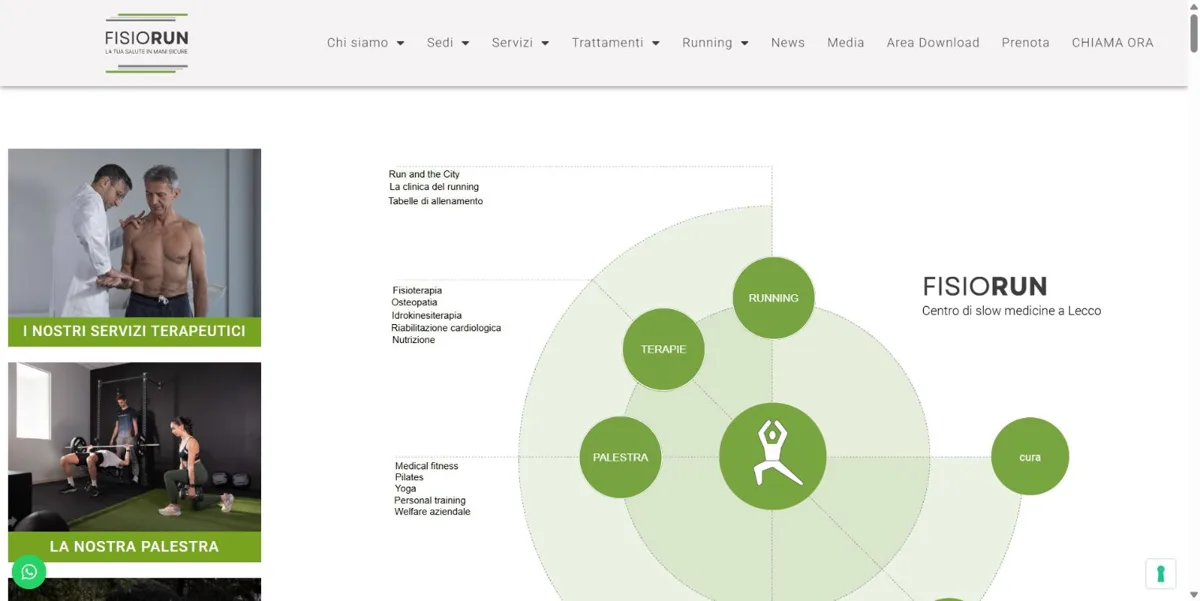The height and width of the screenshot is (601, 1200).
Task: Click Tabelle di allenamento text
Action: click(436, 201)
